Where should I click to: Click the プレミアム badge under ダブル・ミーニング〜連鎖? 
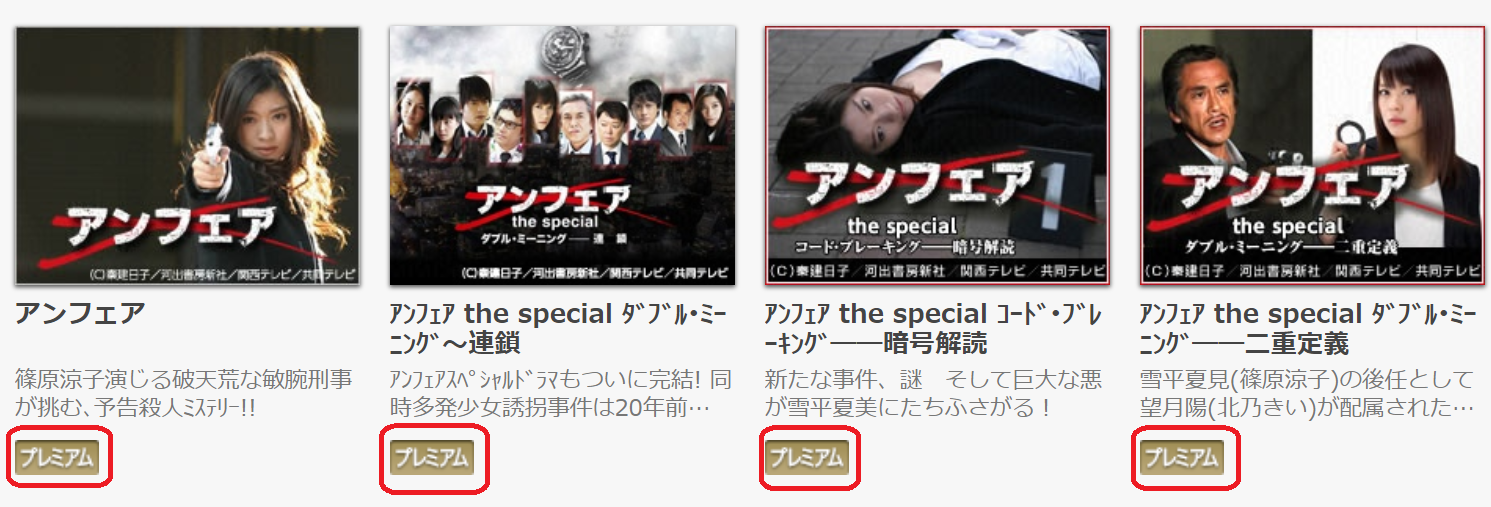click(432, 457)
